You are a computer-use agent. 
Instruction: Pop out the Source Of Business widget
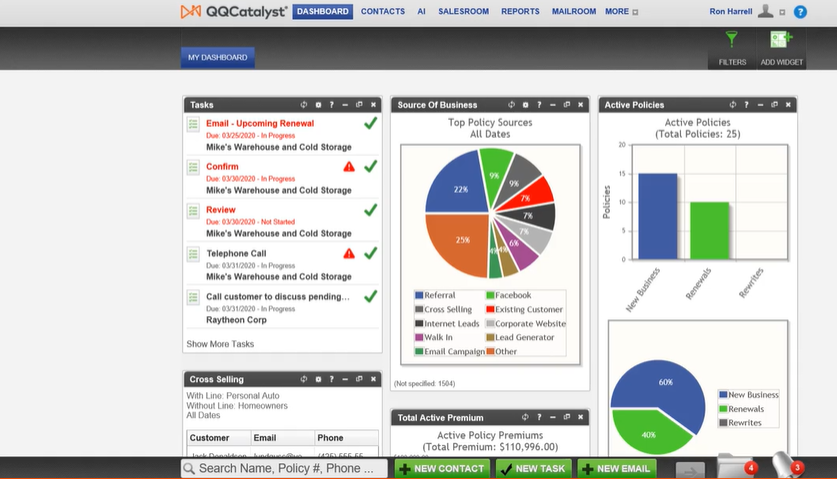coord(567,105)
